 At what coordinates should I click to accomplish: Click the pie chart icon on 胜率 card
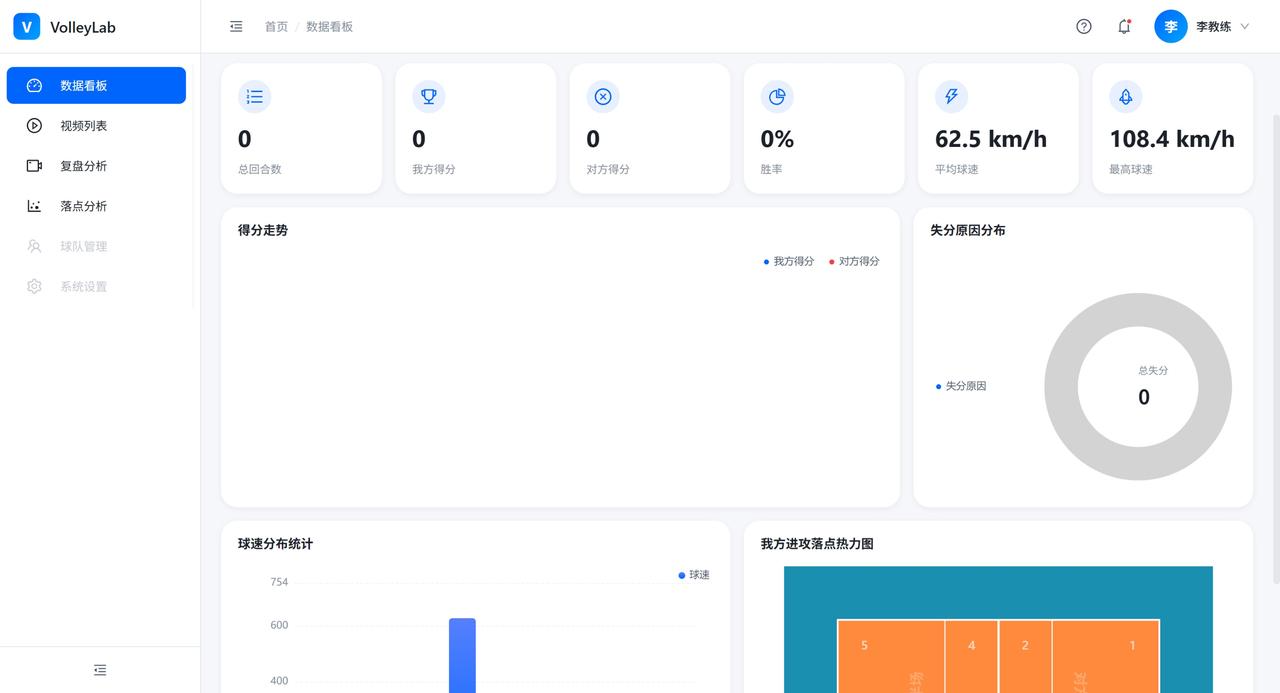click(777, 97)
